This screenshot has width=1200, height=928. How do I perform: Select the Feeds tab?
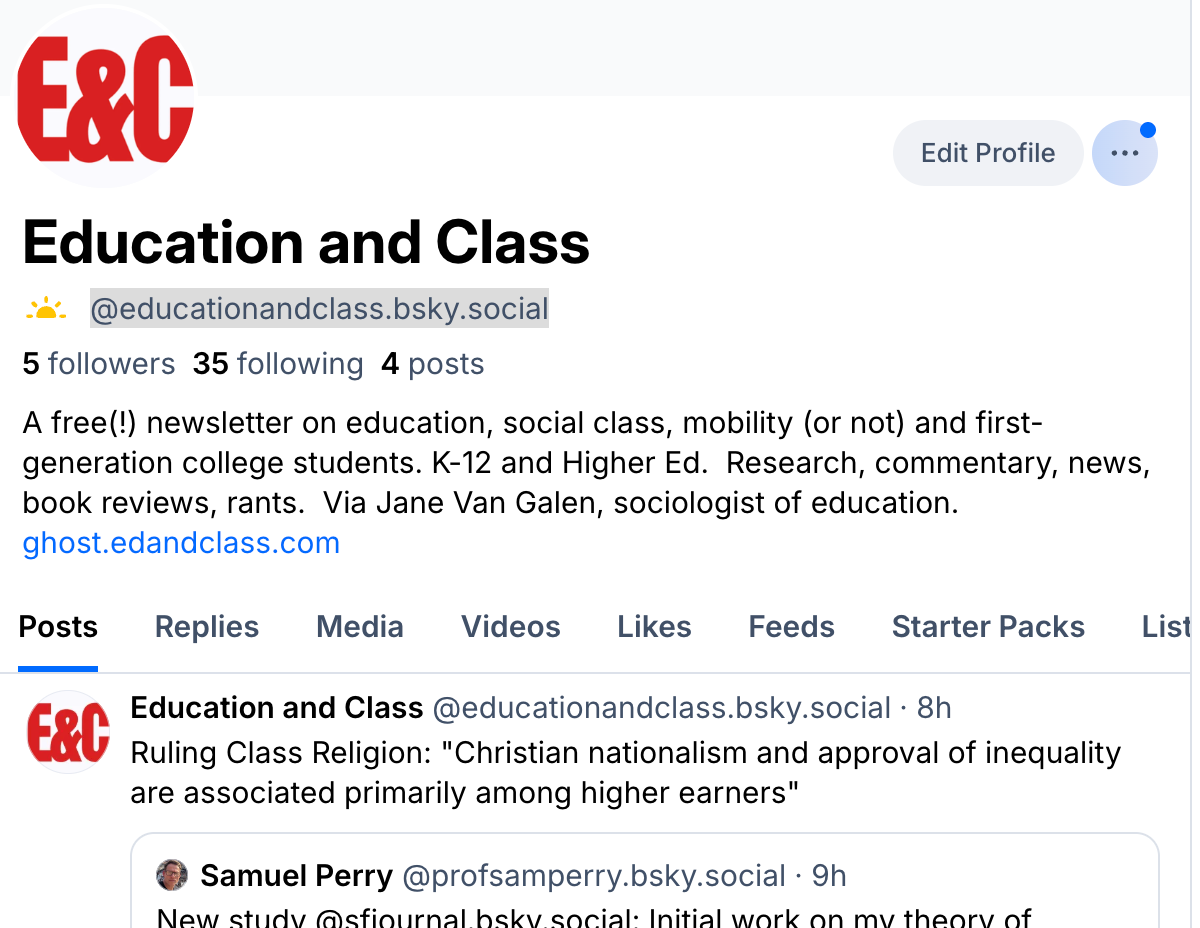tap(791, 627)
